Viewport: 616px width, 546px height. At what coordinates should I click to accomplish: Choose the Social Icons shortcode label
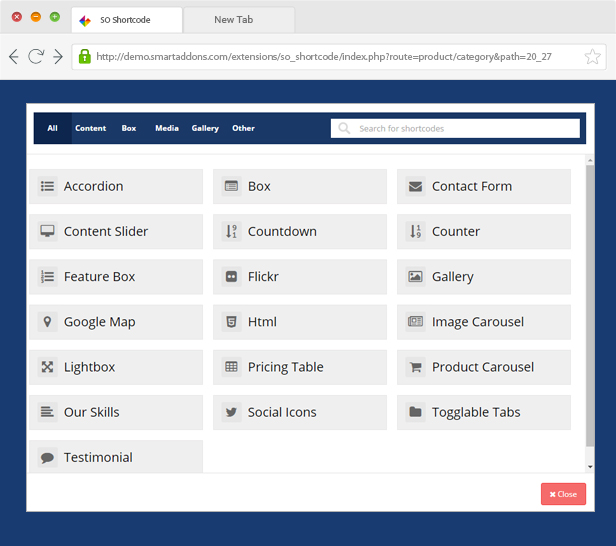(x=282, y=412)
